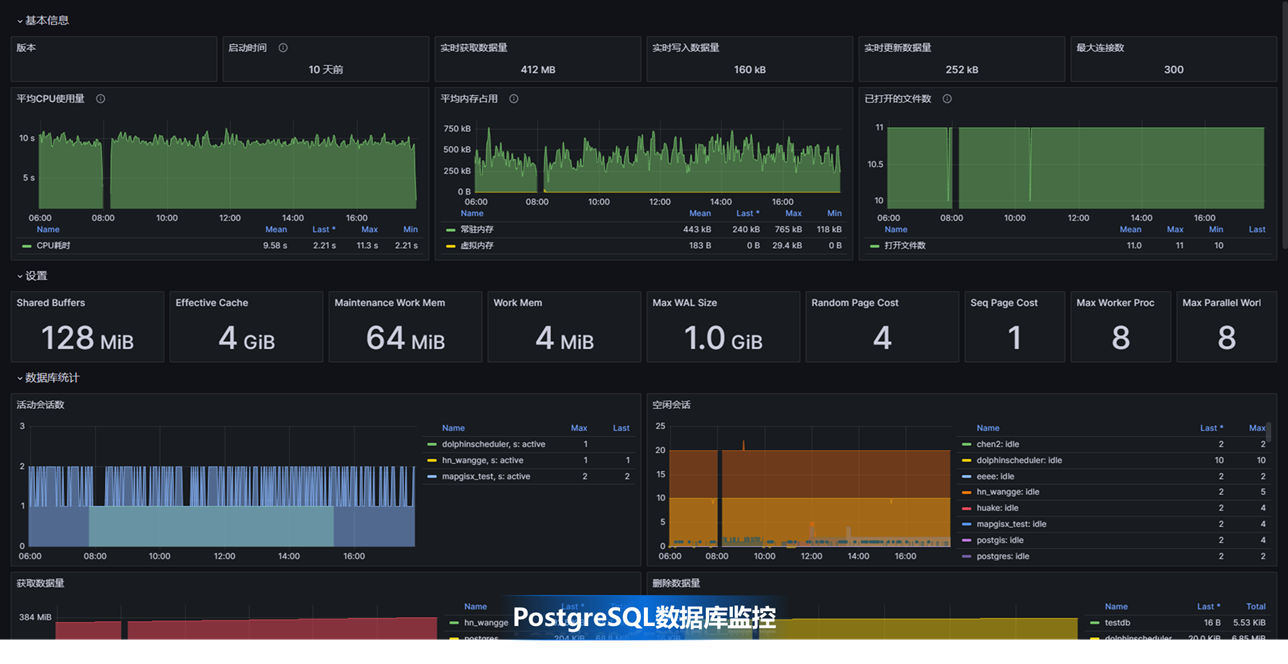Sort the CPU legend by Min column

tap(411, 229)
